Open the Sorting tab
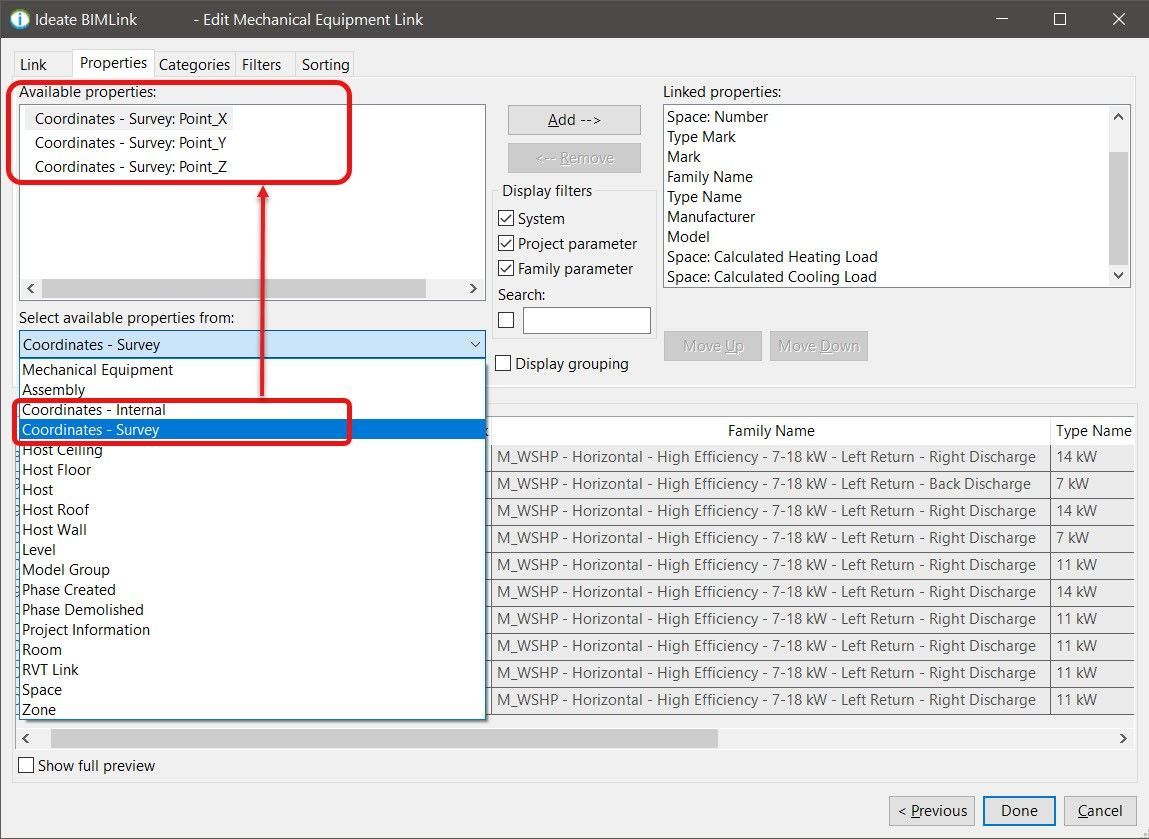This screenshot has height=839, width=1149. click(325, 64)
